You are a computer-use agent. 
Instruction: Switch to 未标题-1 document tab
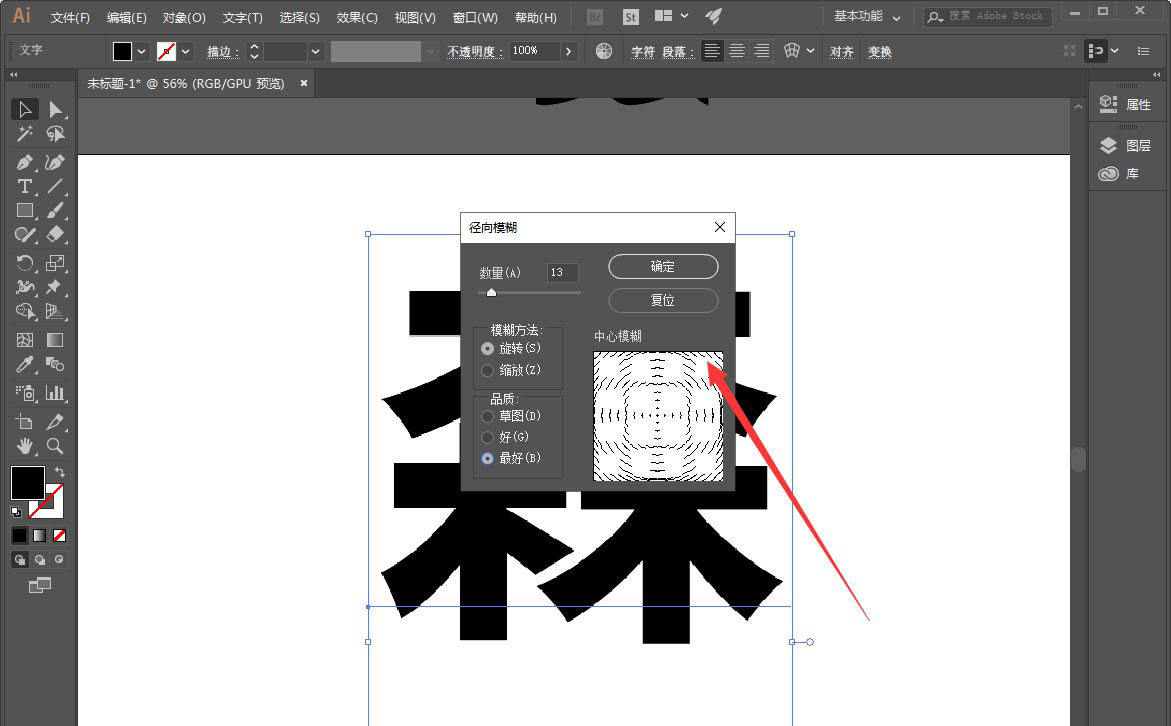[186, 84]
